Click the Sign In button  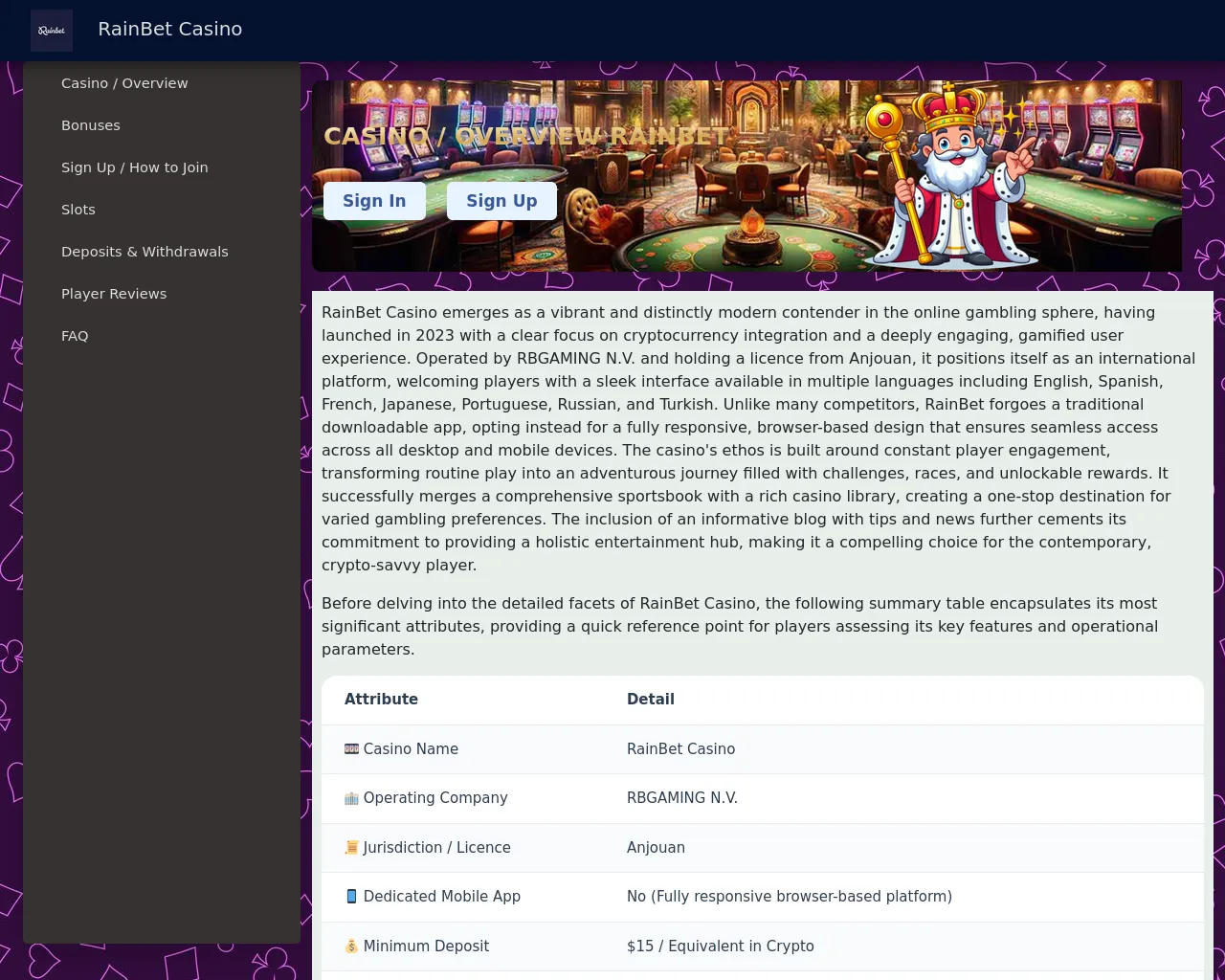pos(374,201)
